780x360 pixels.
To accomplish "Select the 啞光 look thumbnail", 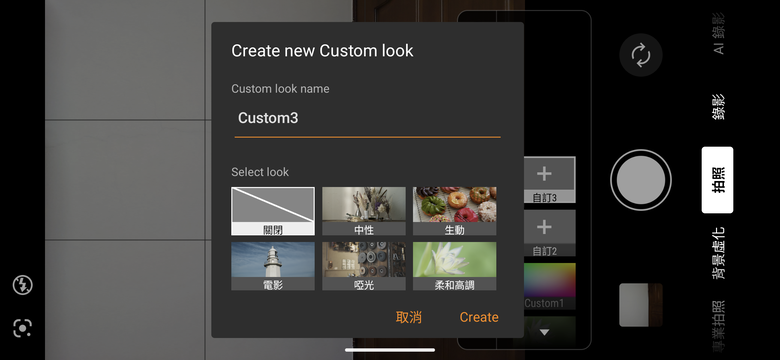I will (x=364, y=266).
